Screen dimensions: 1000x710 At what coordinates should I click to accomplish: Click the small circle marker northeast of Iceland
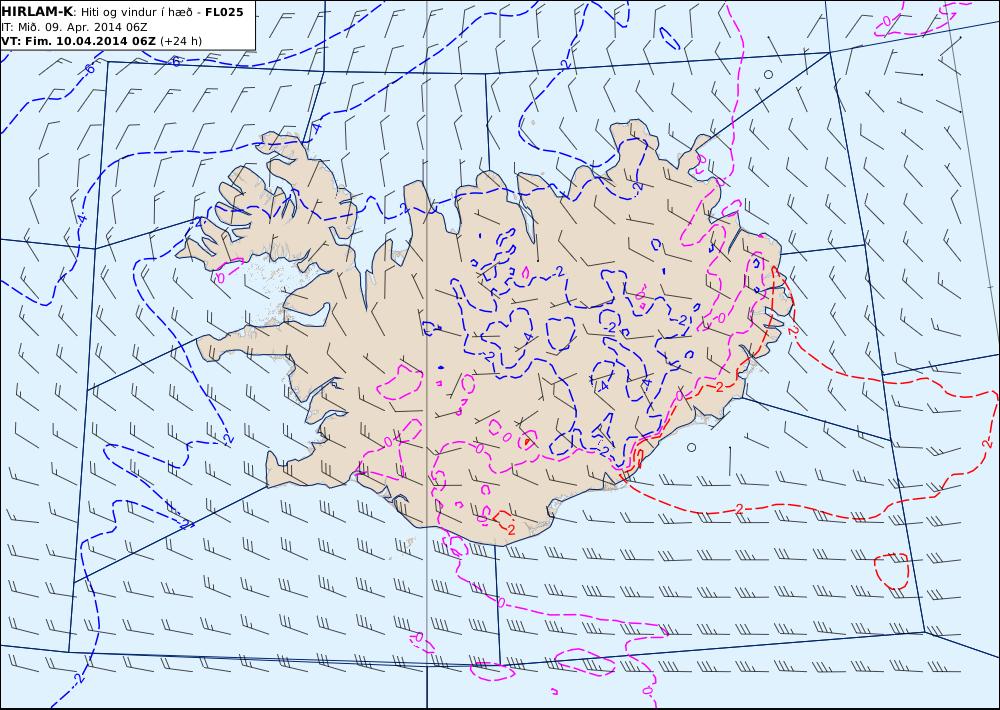pos(768,74)
